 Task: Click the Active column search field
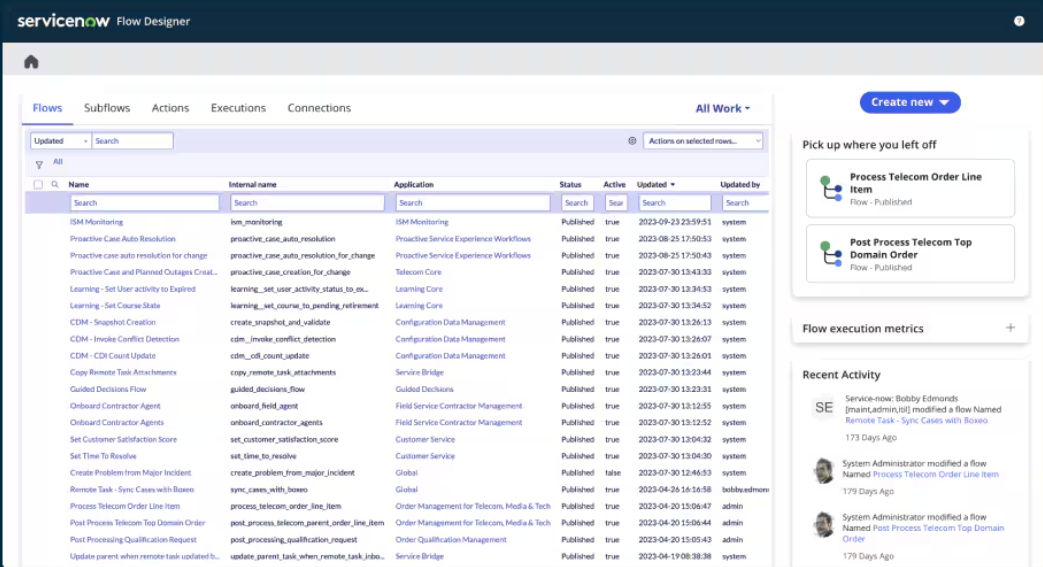click(616, 203)
